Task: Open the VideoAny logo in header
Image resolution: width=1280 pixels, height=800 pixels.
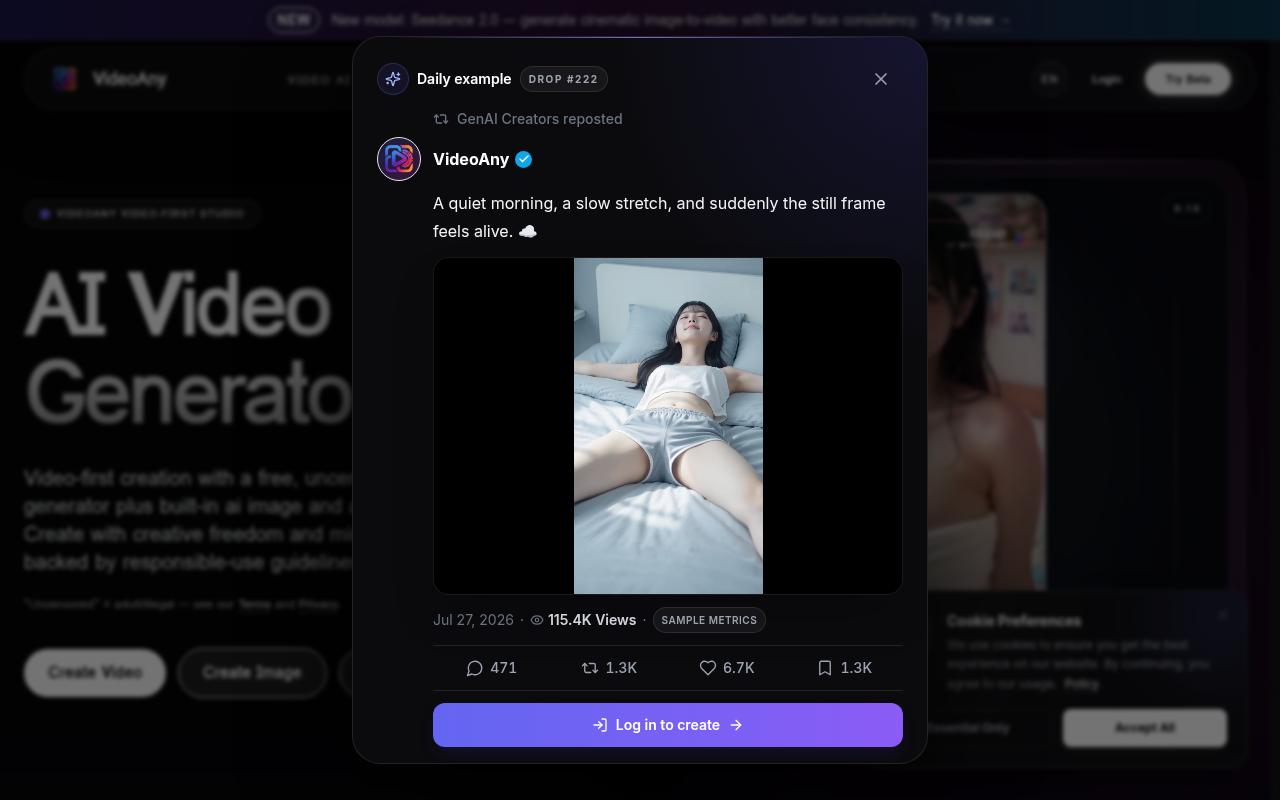Action: click(x=110, y=79)
